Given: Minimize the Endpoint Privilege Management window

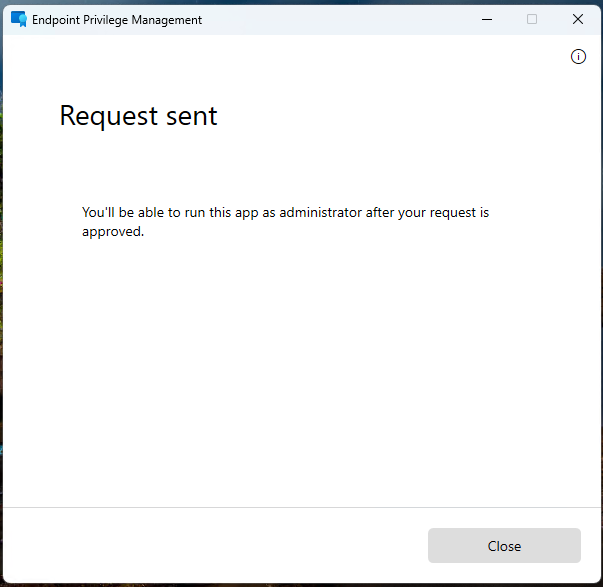Looking at the screenshot, I should click(x=487, y=19).
